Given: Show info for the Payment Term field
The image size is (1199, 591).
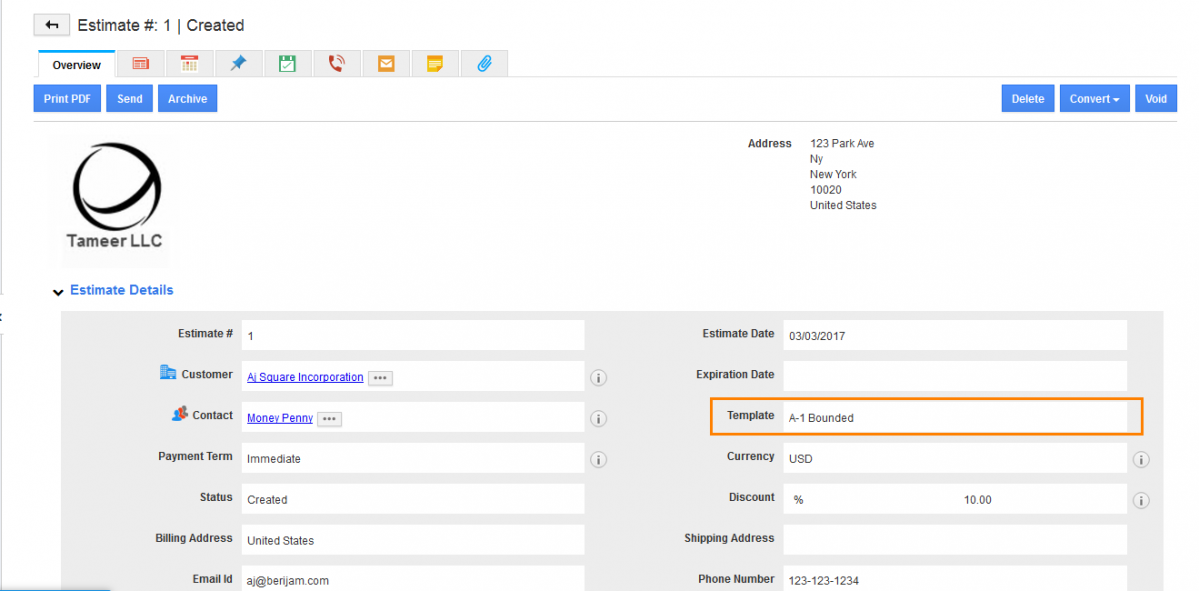Looking at the screenshot, I should tap(599, 460).
